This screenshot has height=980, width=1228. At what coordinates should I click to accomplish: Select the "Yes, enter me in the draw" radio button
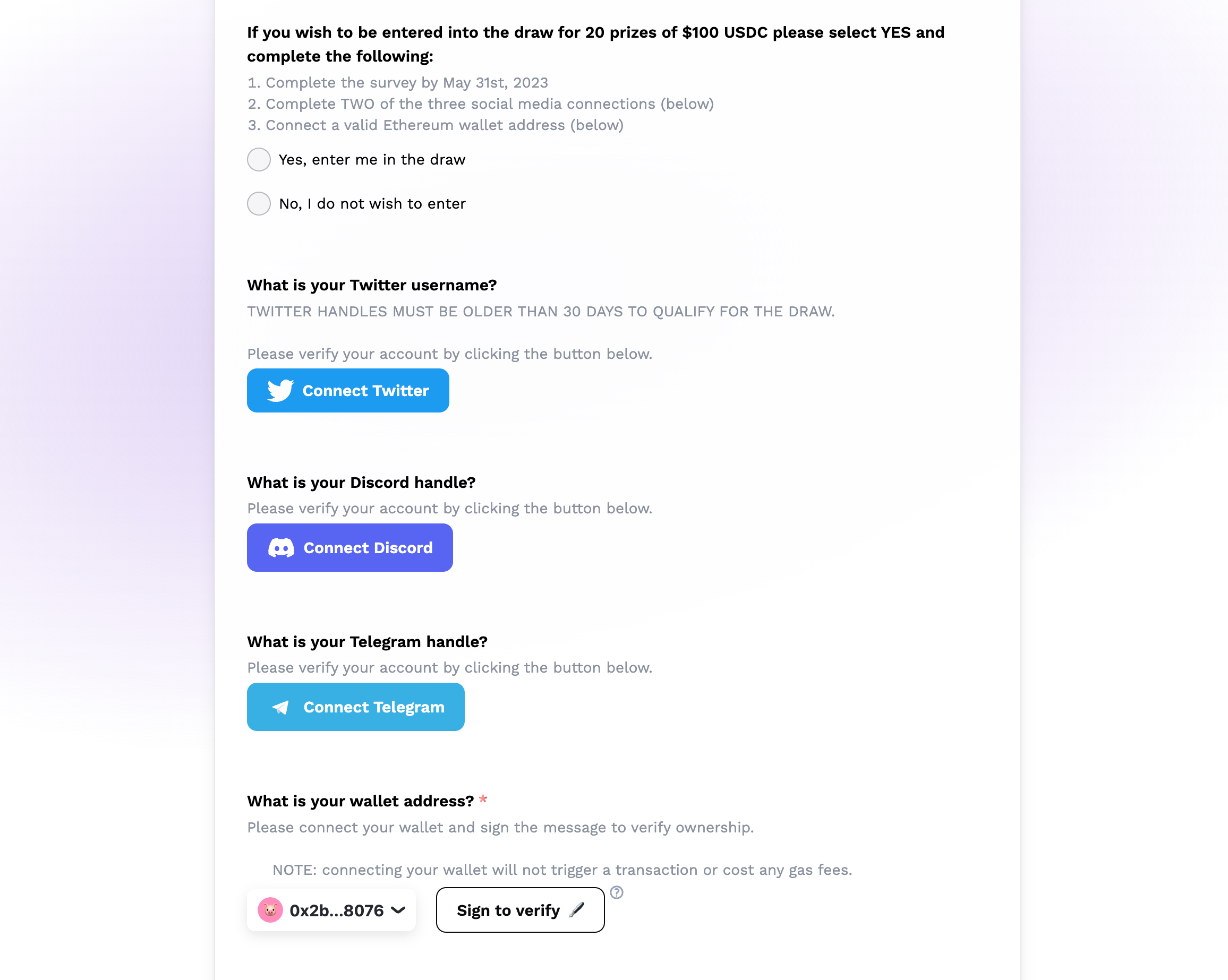pos(259,159)
